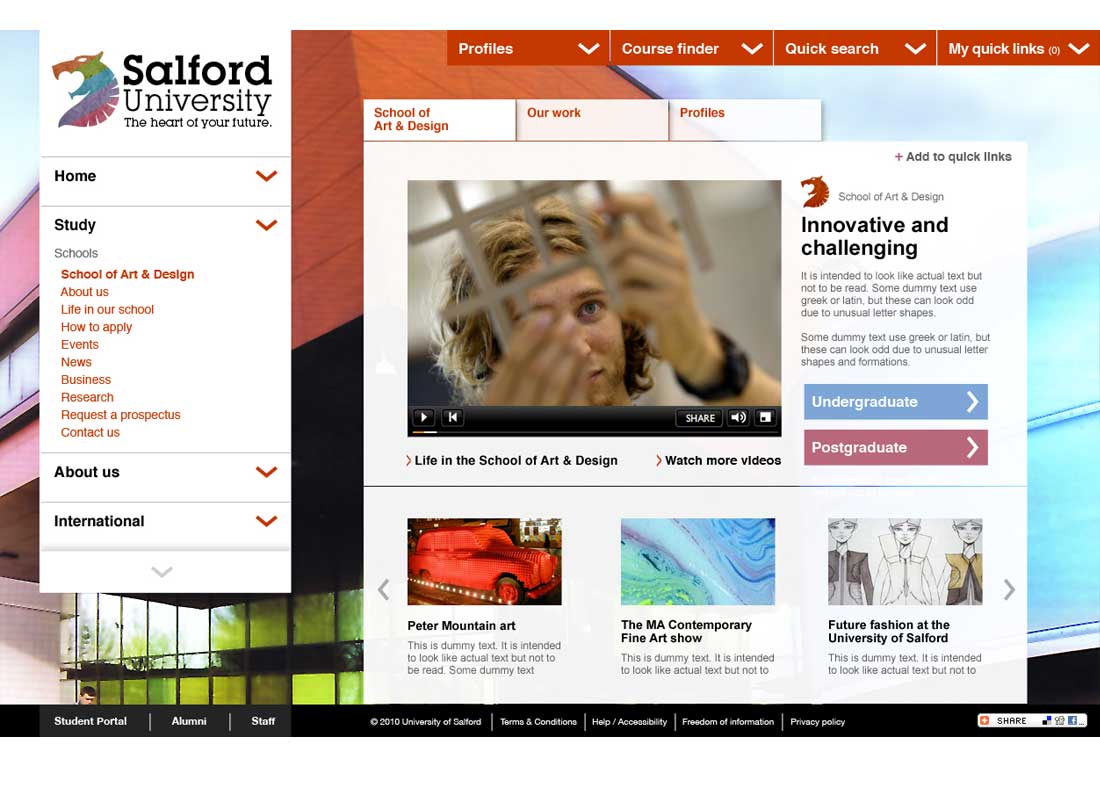Go to News in sidebar
This screenshot has width=1100, height=800.
[x=76, y=362]
